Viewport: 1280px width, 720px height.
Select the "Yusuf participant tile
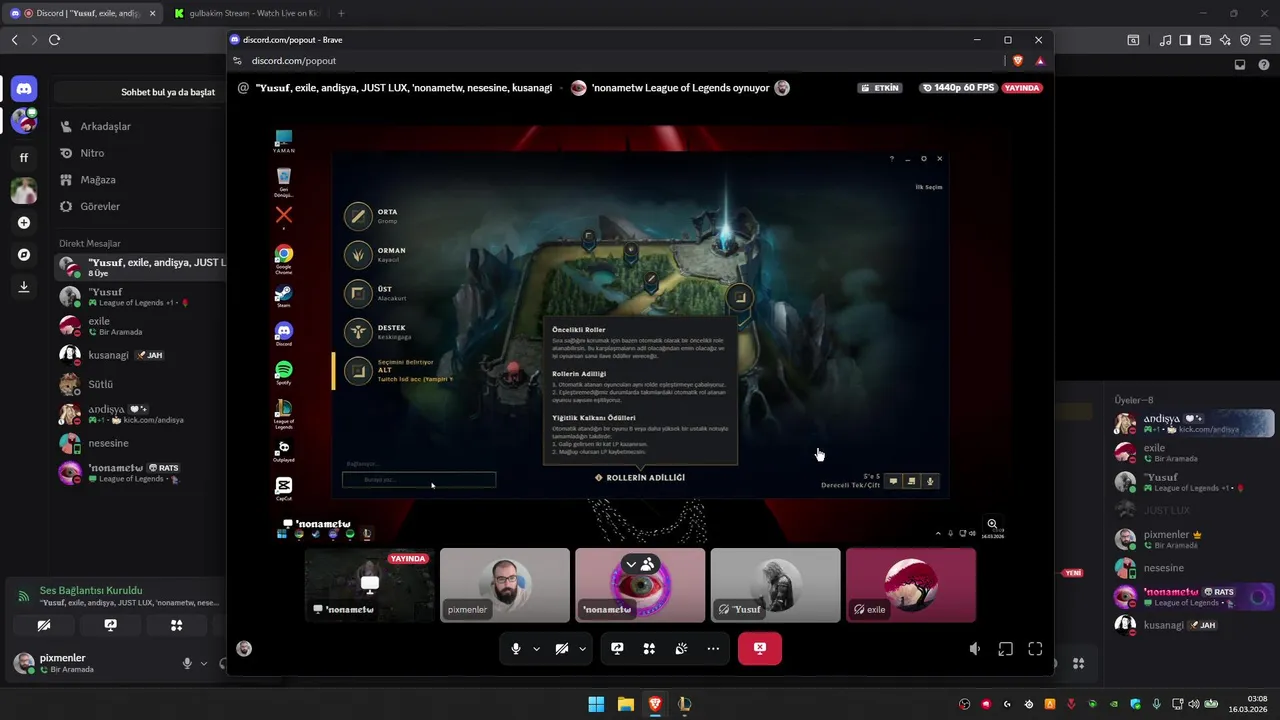coord(775,585)
